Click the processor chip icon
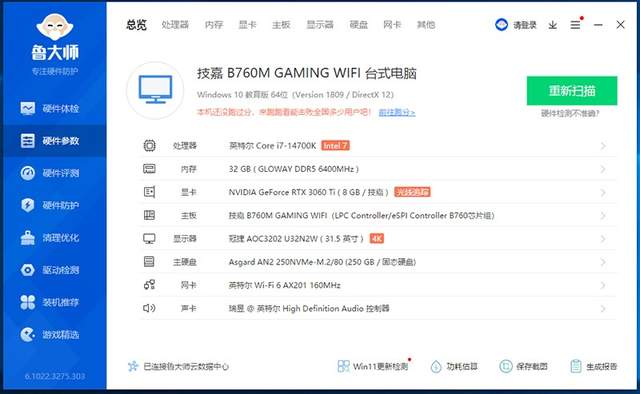 coord(149,145)
